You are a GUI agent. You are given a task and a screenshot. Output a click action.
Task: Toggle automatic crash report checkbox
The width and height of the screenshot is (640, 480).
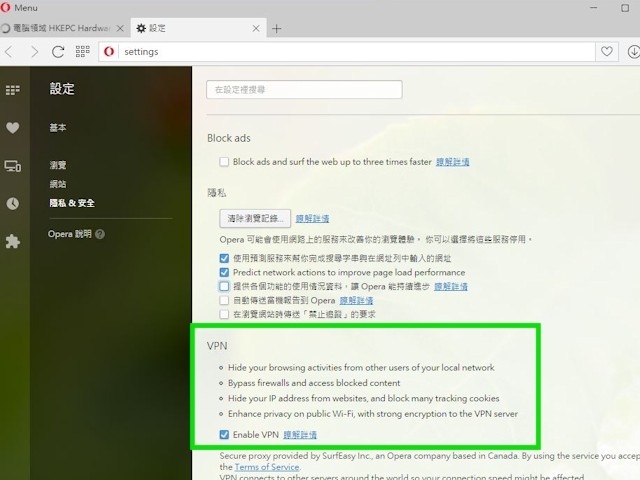(224, 300)
